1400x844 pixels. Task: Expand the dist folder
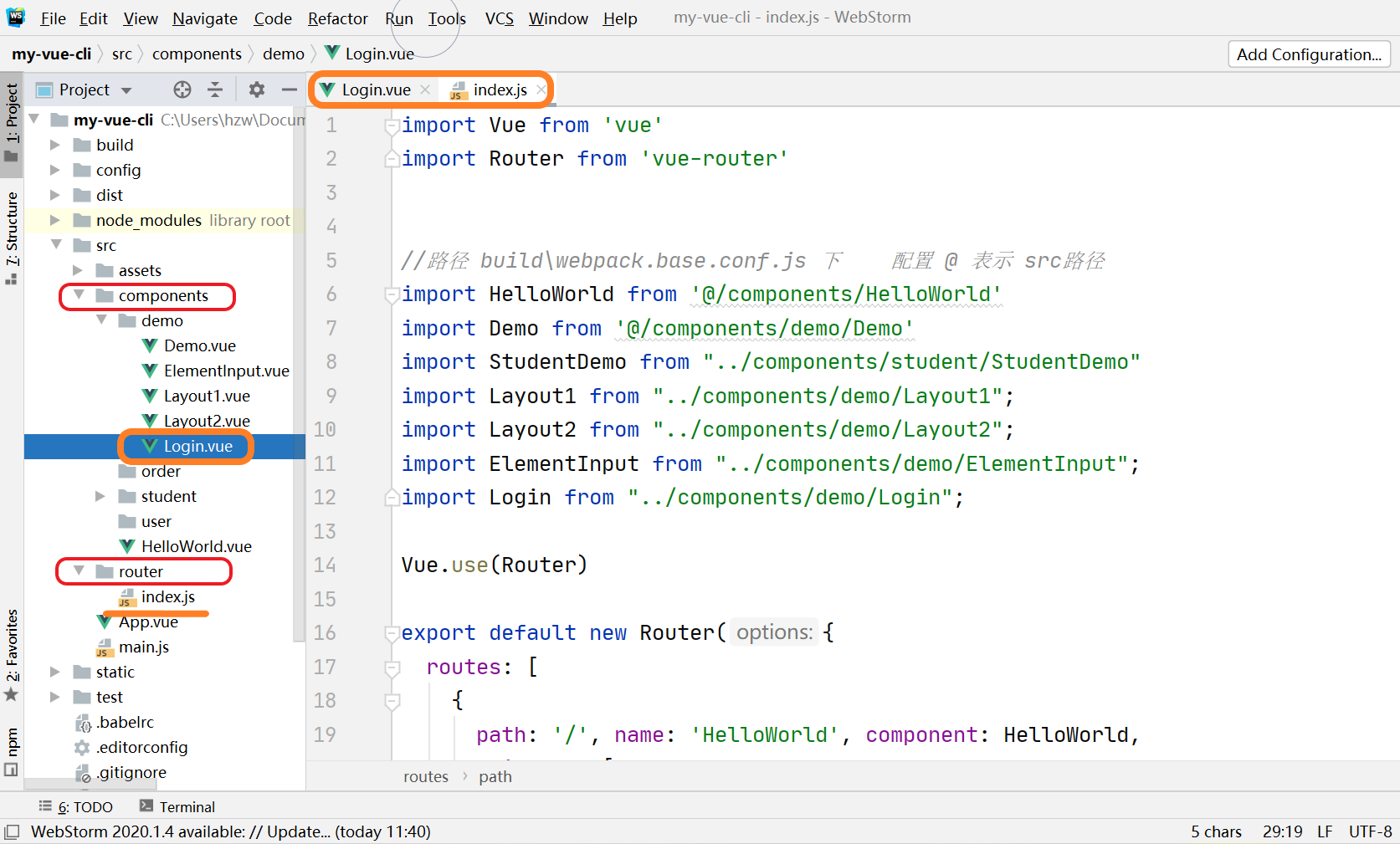(55, 195)
